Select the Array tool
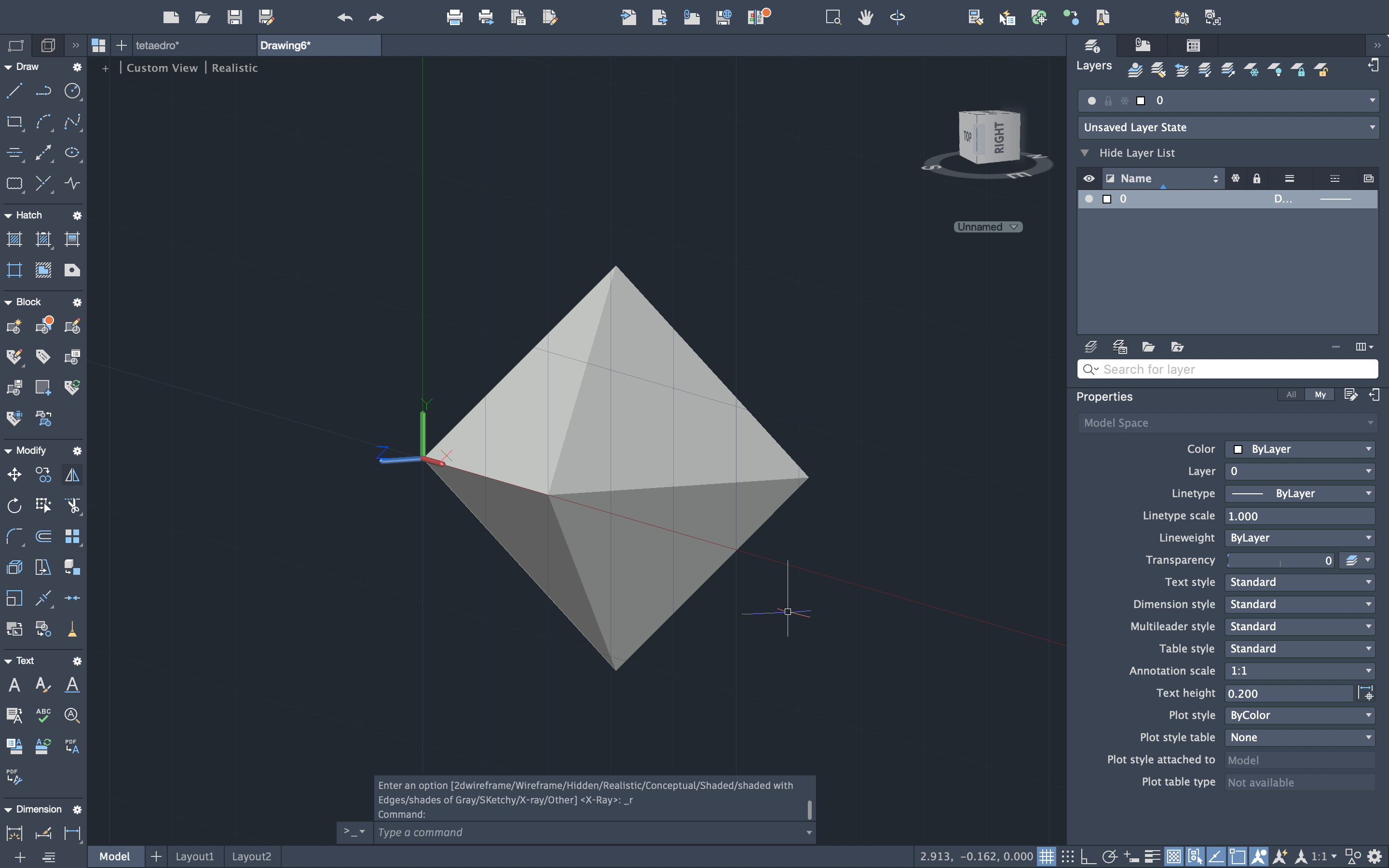 [x=72, y=536]
